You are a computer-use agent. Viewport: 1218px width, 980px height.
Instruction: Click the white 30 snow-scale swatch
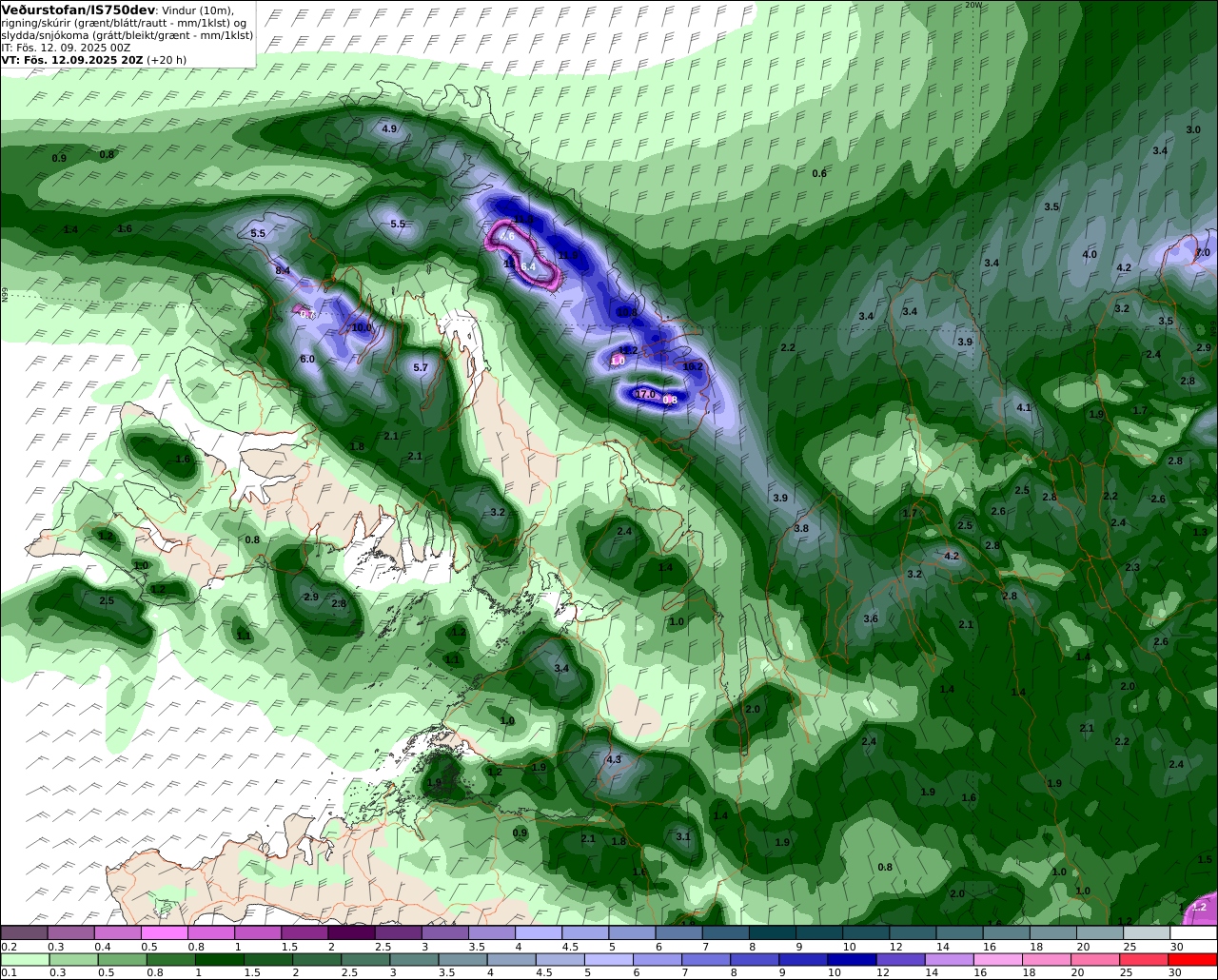[1192, 933]
